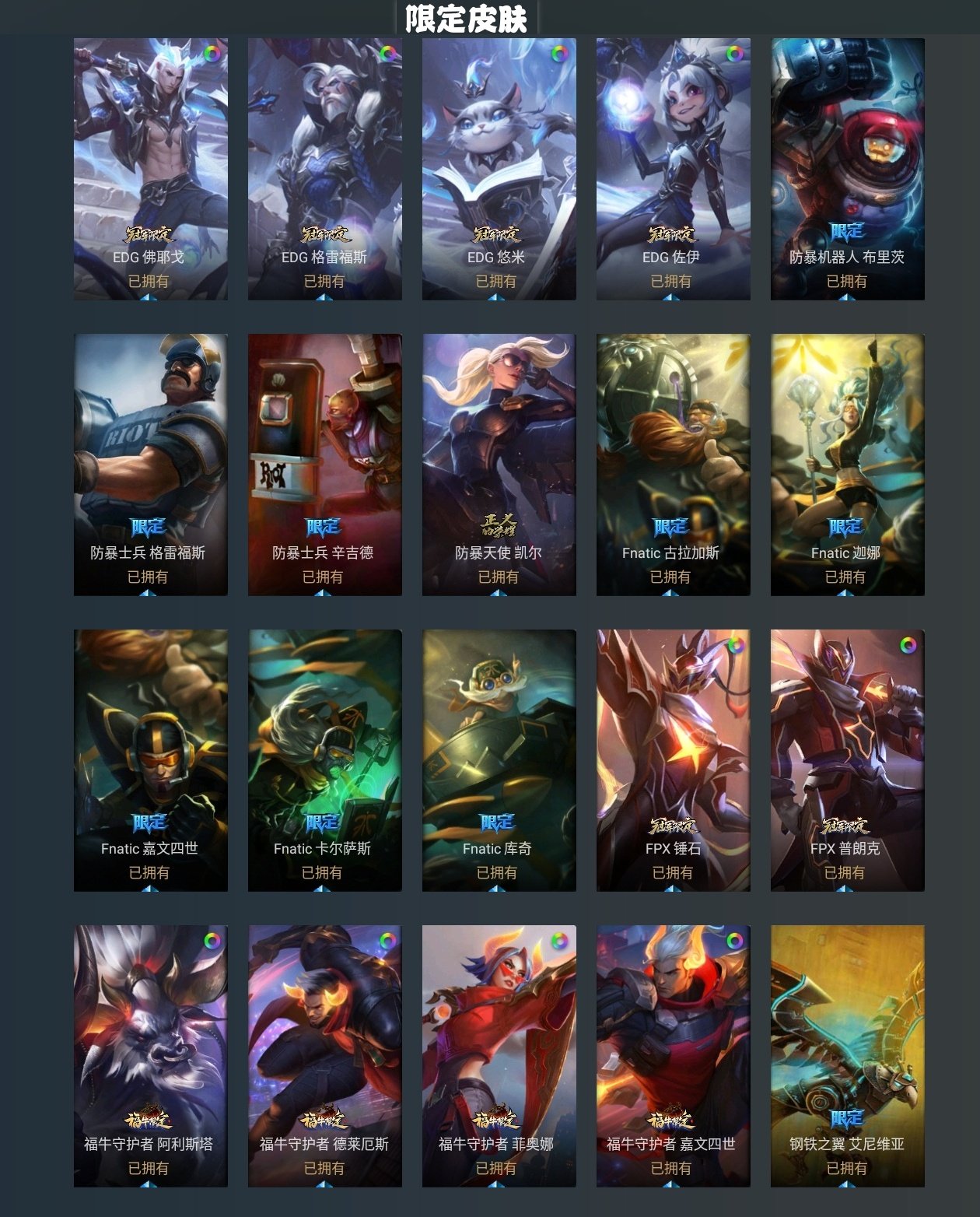Viewport: 980px width, 1217px height.
Task: Expand arrow below Fnatic 卡尔萨斯 card
Action: [x=322, y=889]
